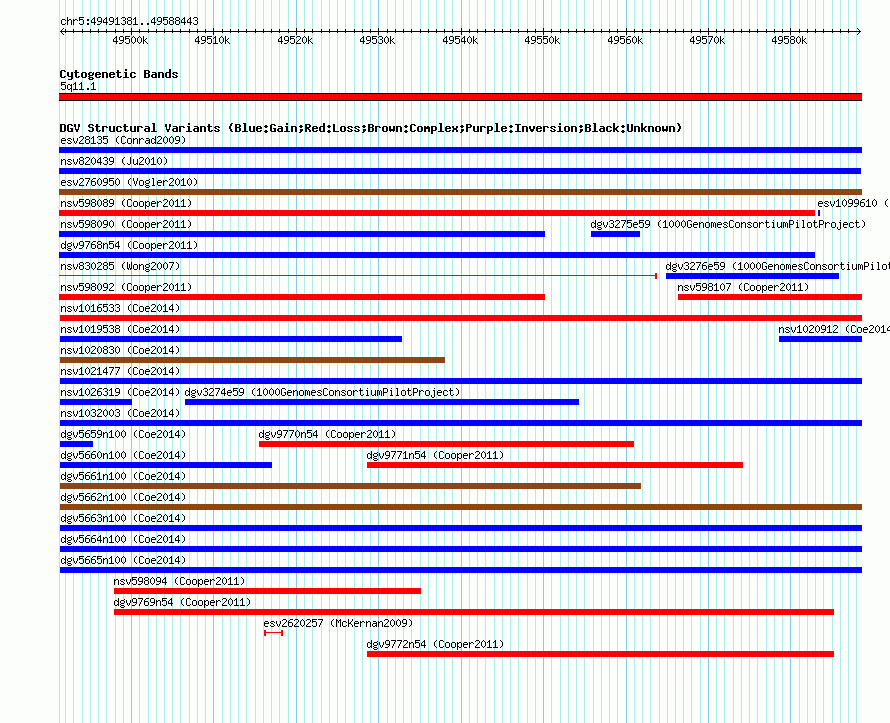Image resolution: width=890 pixels, height=723 pixels.
Task: Open the dgv9768n54 (Cooper2011) variant label
Action: (129, 245)
